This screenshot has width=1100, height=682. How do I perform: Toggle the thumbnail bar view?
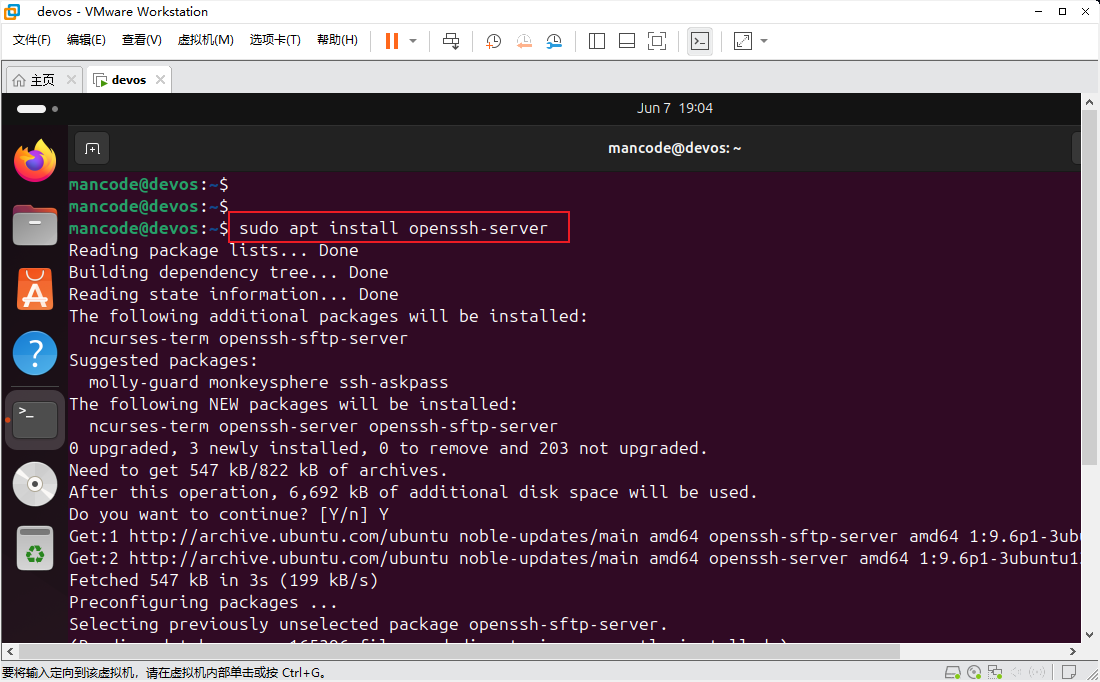pyautogui.click(x=627, y=41)
